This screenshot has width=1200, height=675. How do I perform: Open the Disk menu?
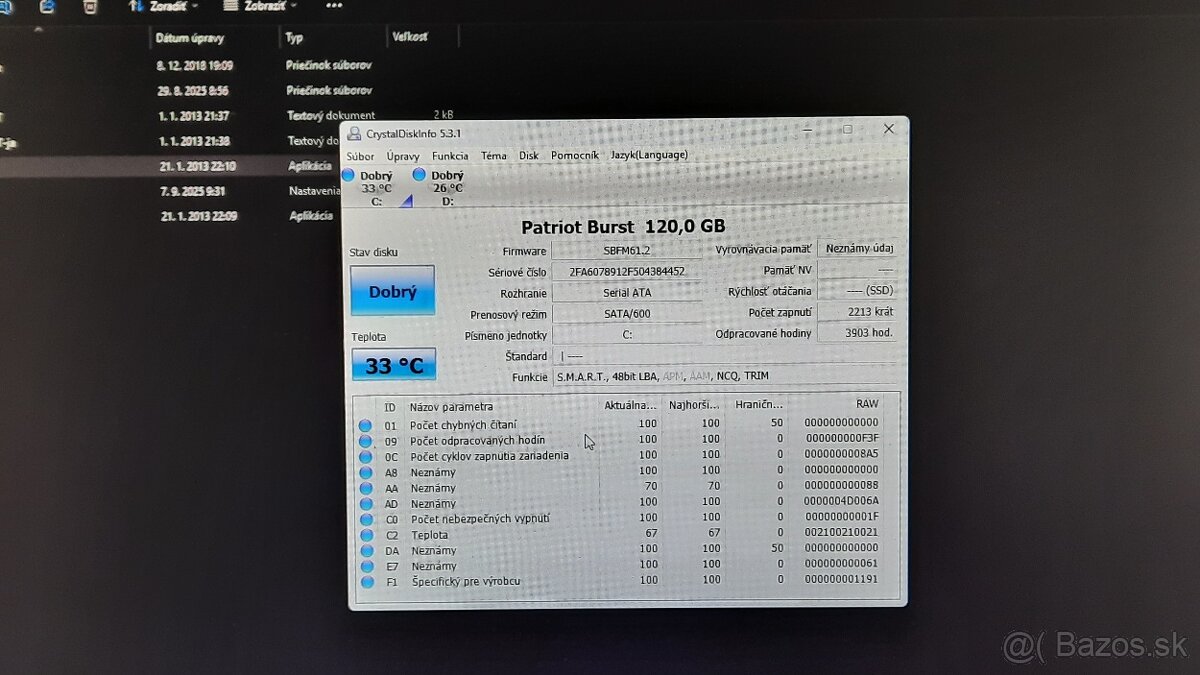529,156
